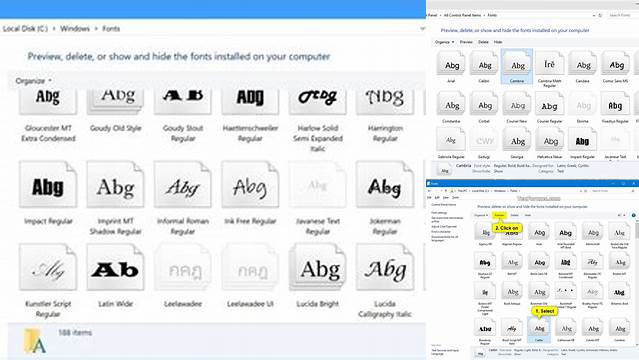Screen dimensions: 639x360
Task: Select the Kunstler Script Regular font icon
Action: coord(48,267)
